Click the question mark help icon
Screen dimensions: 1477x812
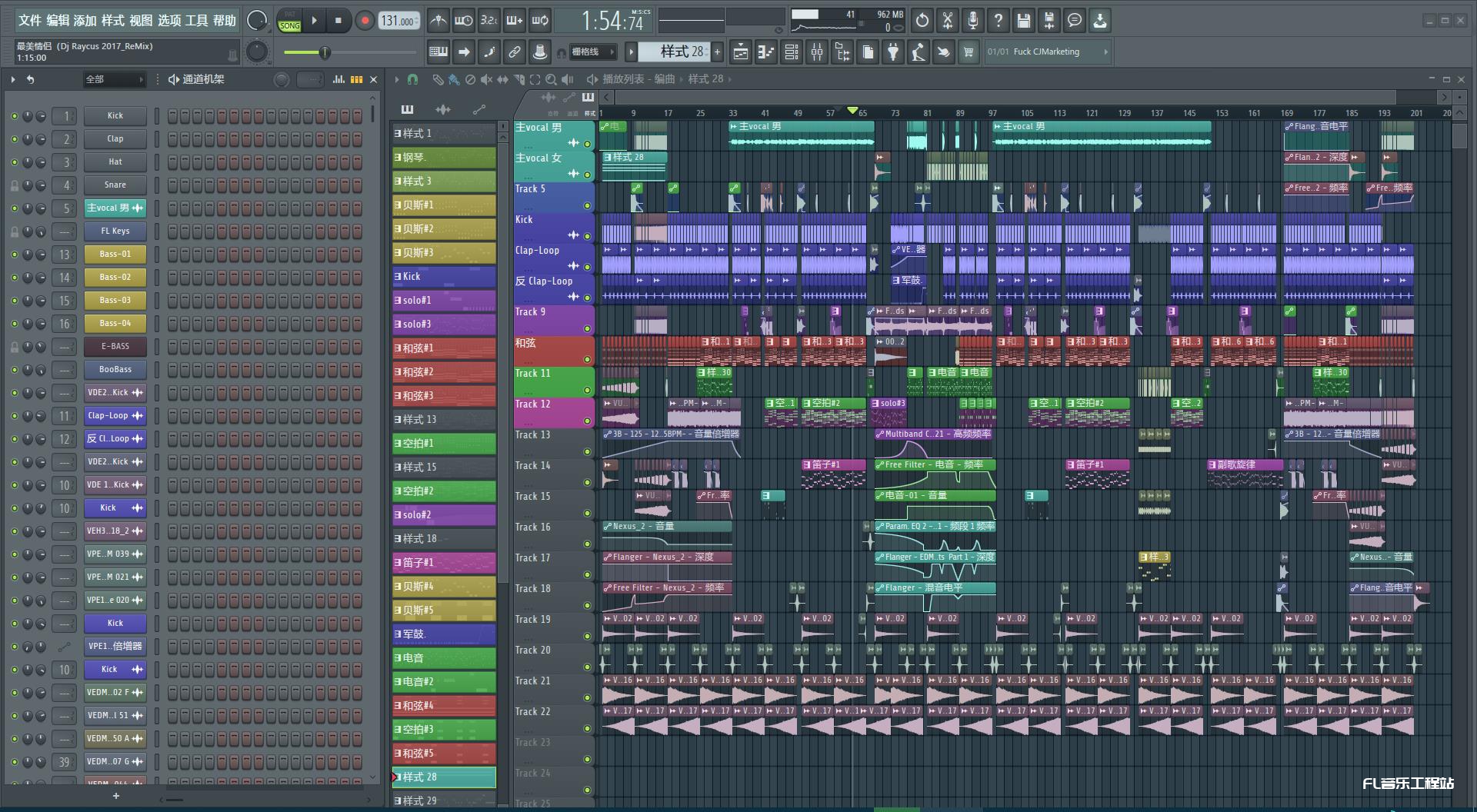click(x=999, y=21)
